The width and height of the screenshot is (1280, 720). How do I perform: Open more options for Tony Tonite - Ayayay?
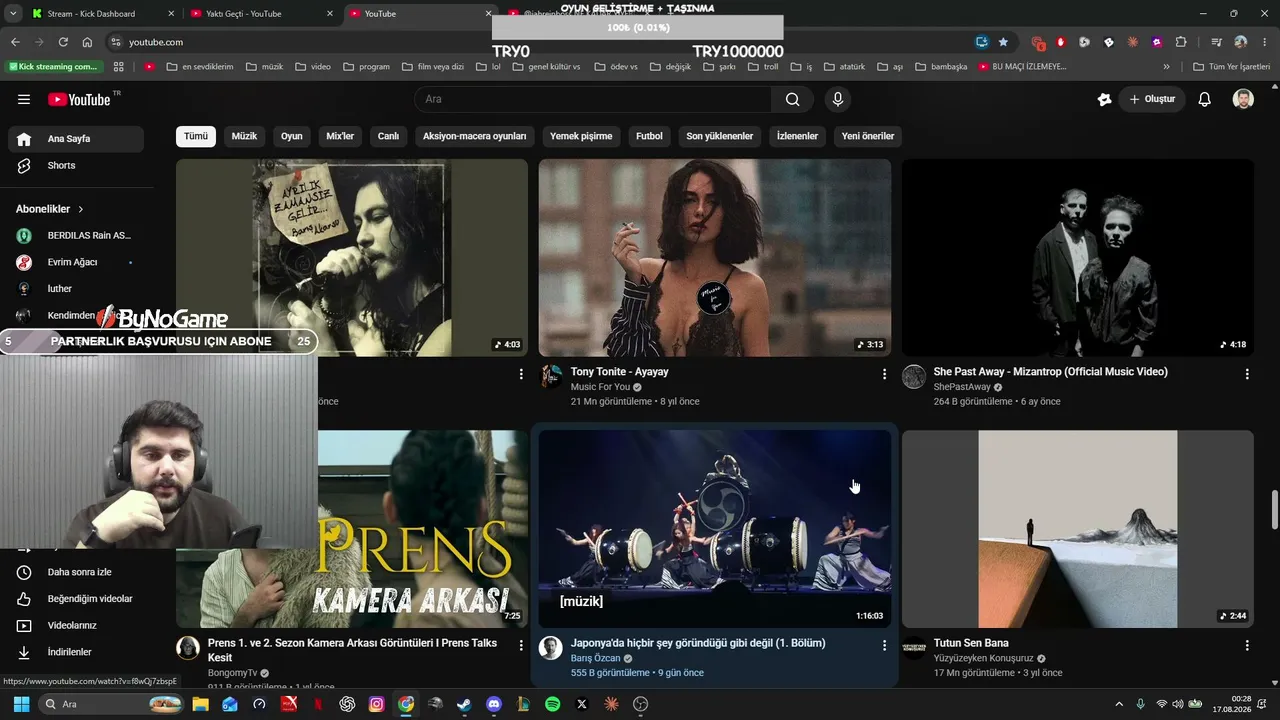[x=884, y=374]
